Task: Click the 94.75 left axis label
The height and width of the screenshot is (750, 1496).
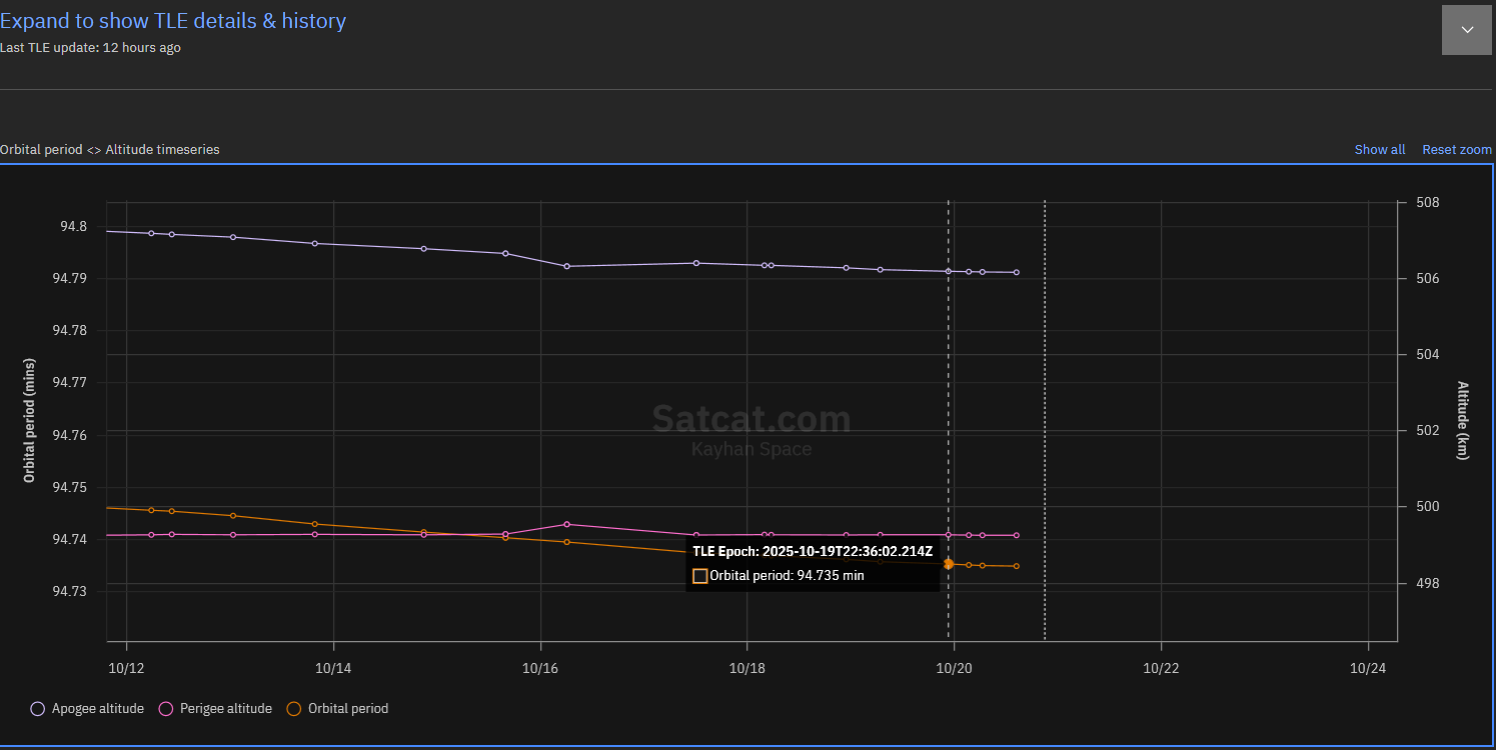Action: coord(70,488)
